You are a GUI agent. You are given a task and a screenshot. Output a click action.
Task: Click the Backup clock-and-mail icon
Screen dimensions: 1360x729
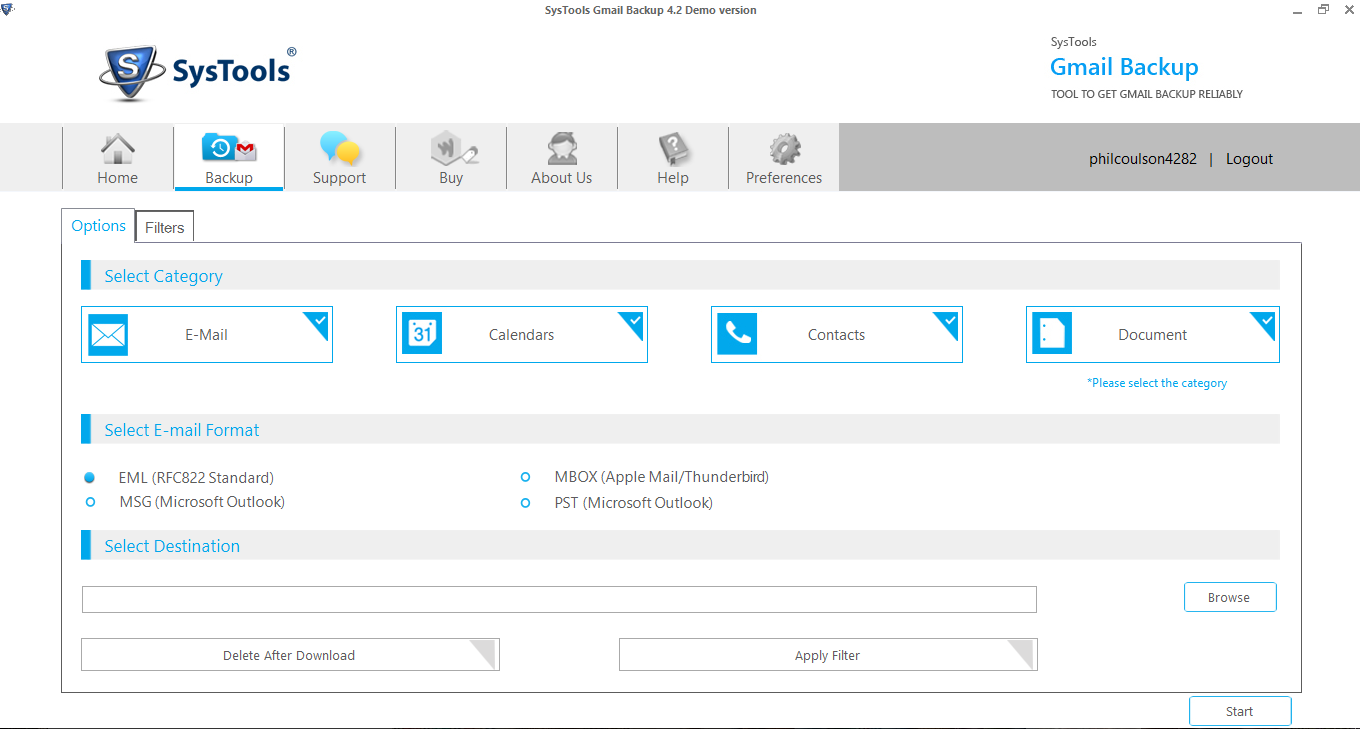tap(229, 149)
